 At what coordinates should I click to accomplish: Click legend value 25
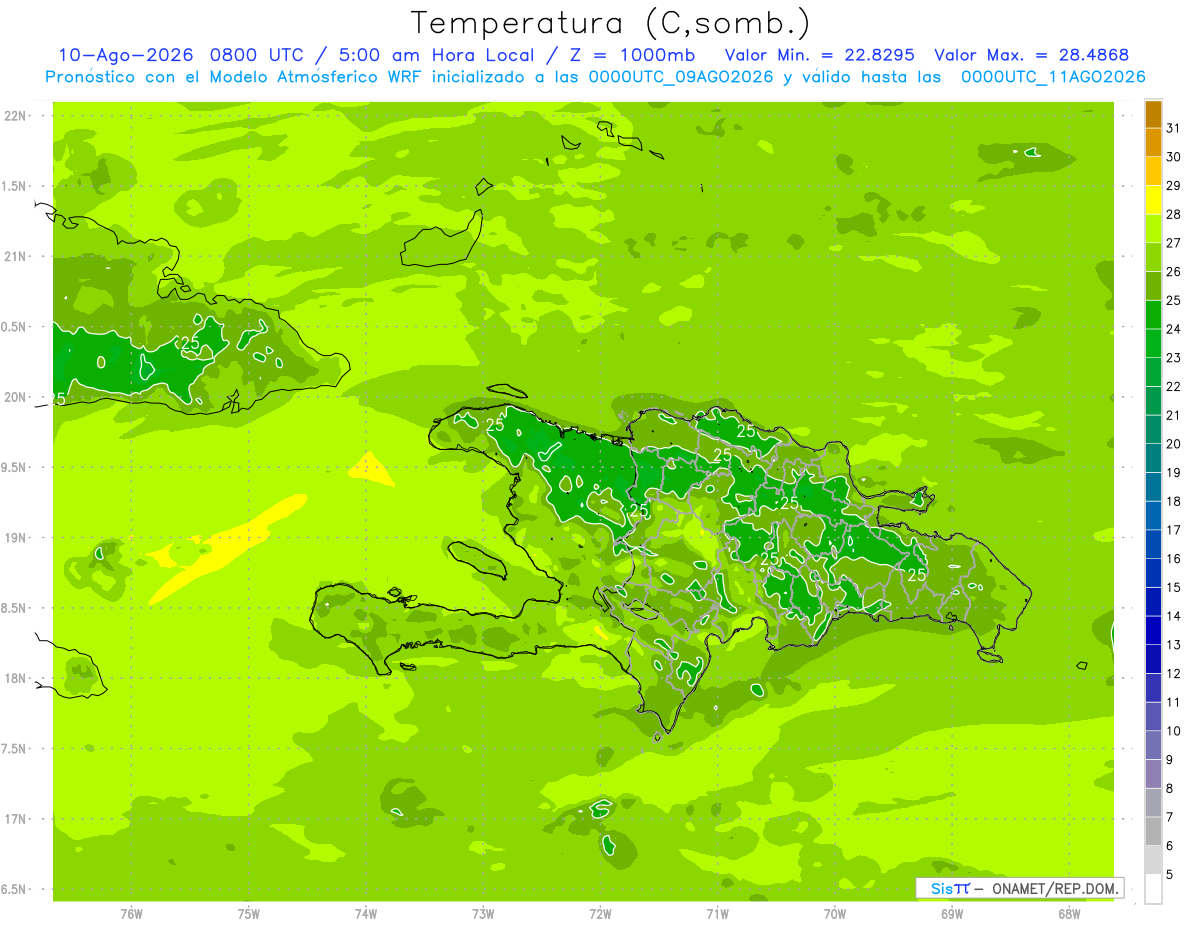click(1174, 300)
